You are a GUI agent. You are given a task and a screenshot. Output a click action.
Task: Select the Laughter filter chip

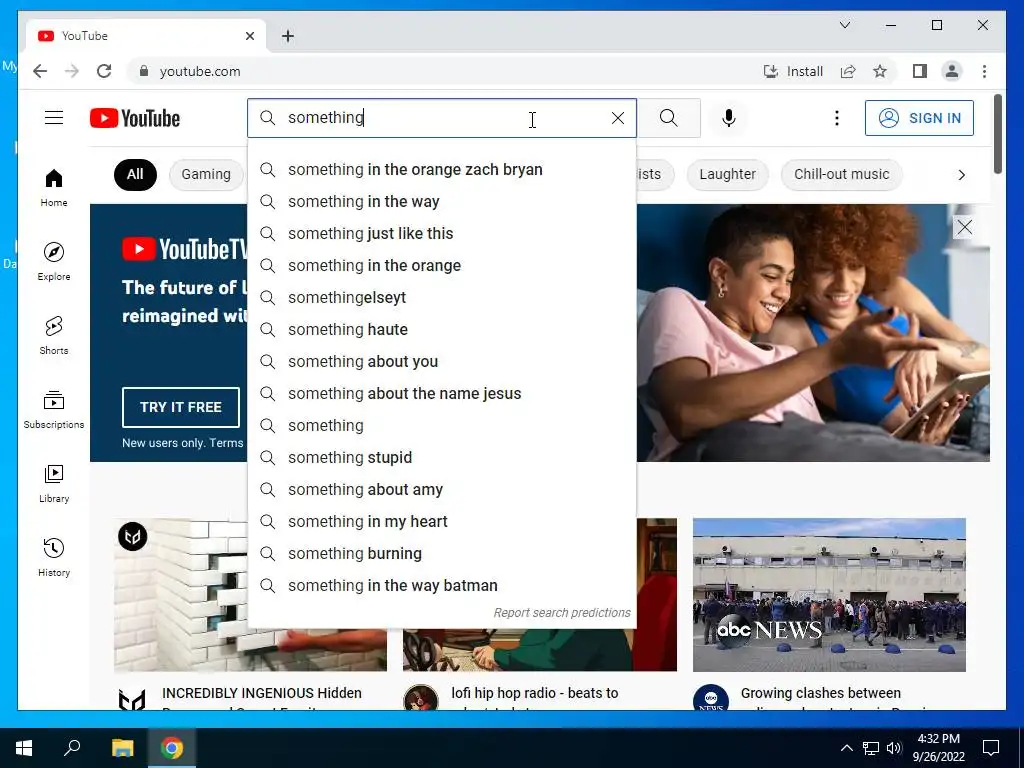pos(727,174)
